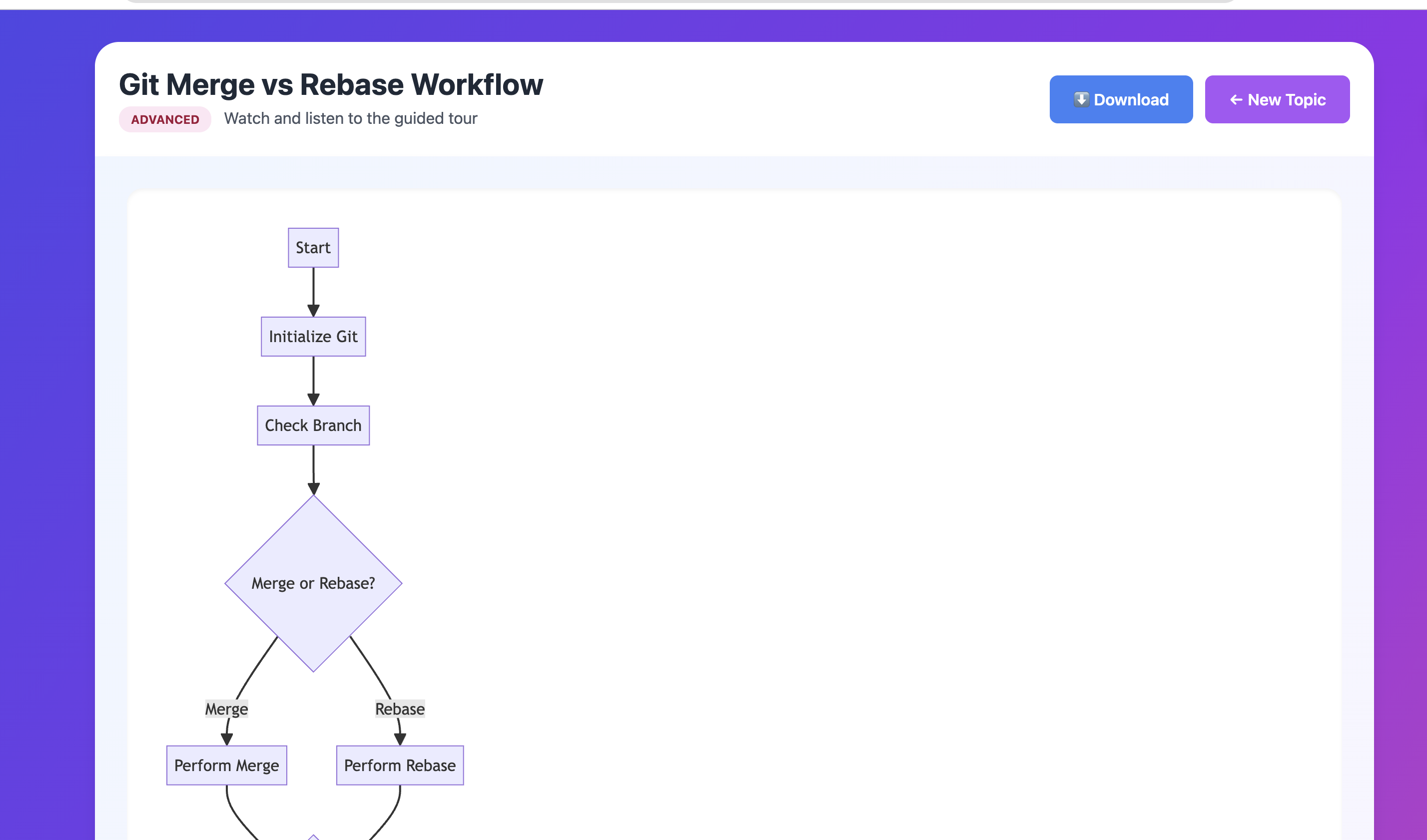This screenshot has height=840, width=1427.
Task: Select the Start node in the flowchart
Action: [x=313, y=248]
